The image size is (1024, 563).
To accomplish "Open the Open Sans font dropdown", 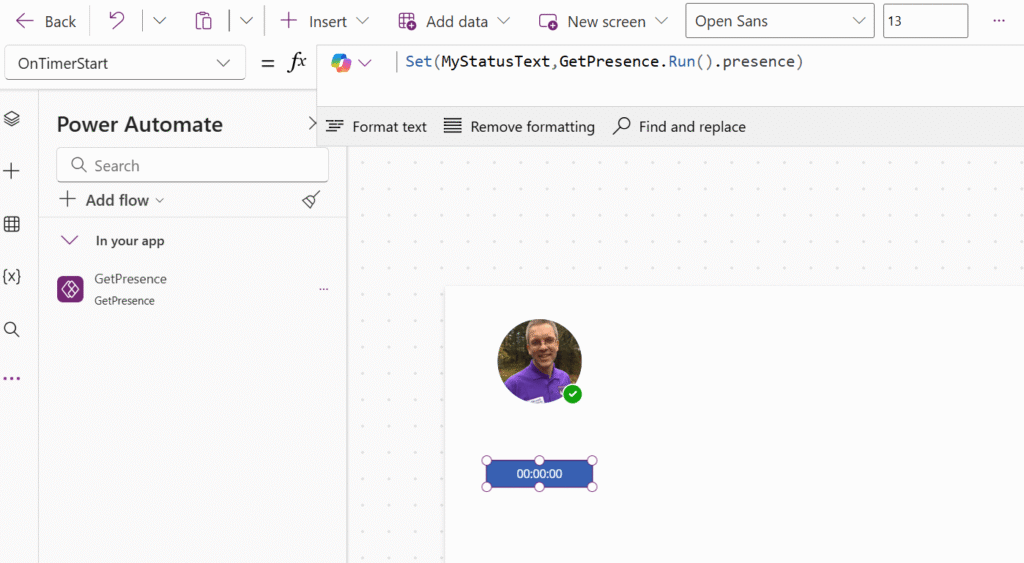I will tap(780, 21).
